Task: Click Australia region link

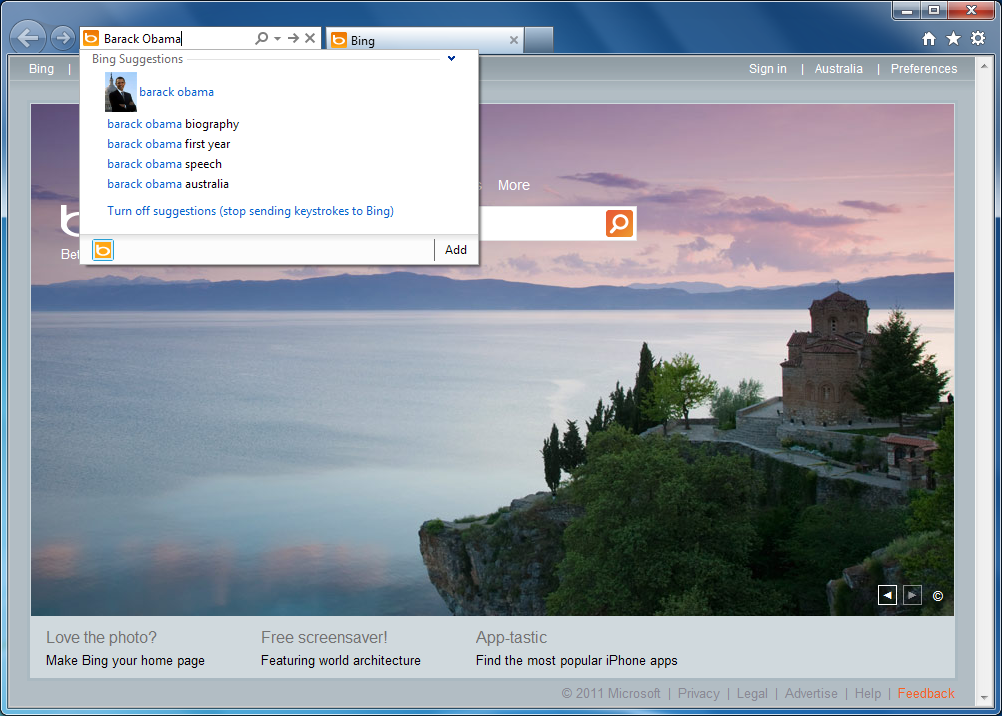Action: (838, 68)
